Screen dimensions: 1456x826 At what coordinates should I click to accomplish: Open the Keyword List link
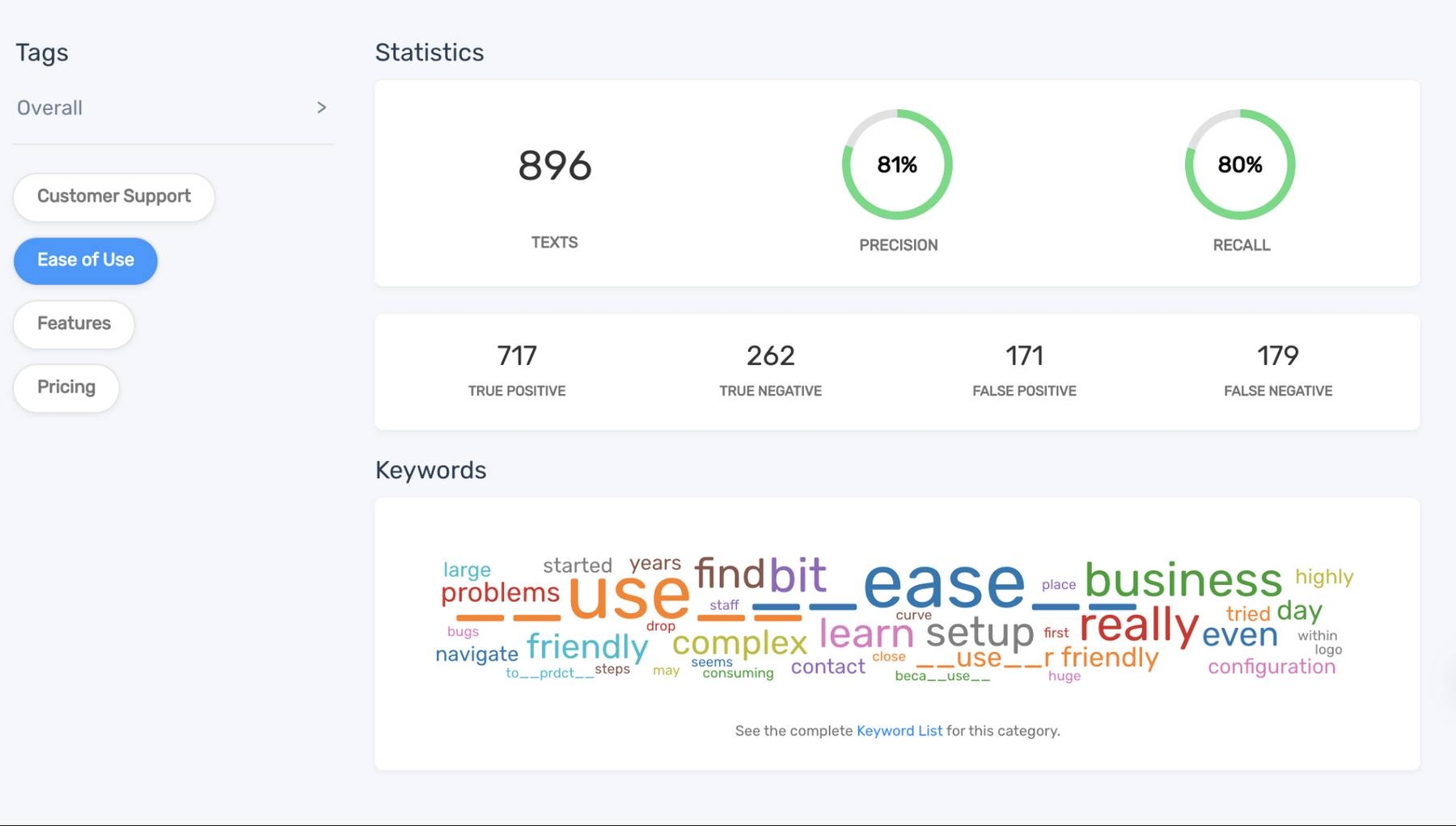(899, 731)
